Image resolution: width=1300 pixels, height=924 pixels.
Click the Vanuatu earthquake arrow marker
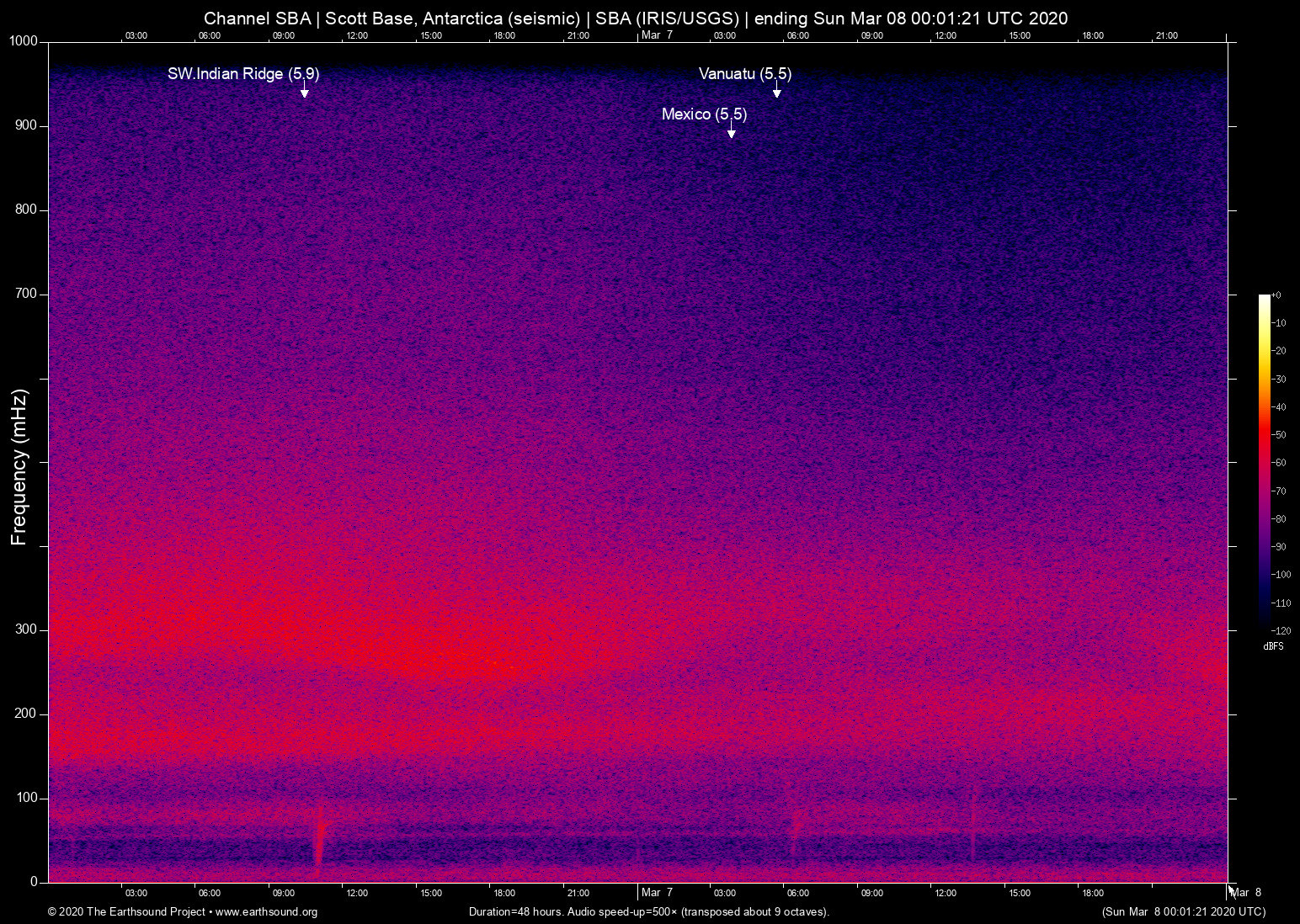[776, 92]
